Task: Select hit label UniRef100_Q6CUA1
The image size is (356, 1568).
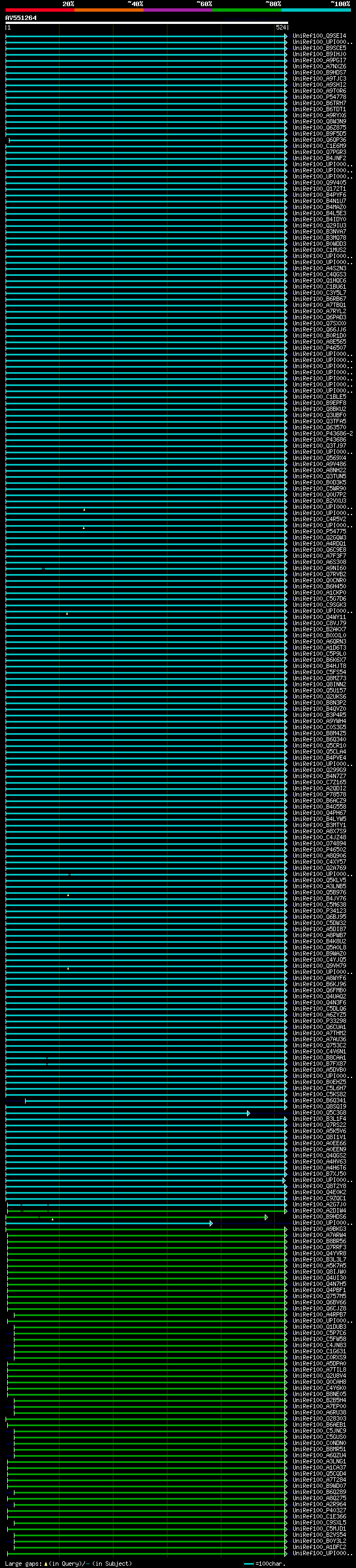Action: coord(319,1027)
